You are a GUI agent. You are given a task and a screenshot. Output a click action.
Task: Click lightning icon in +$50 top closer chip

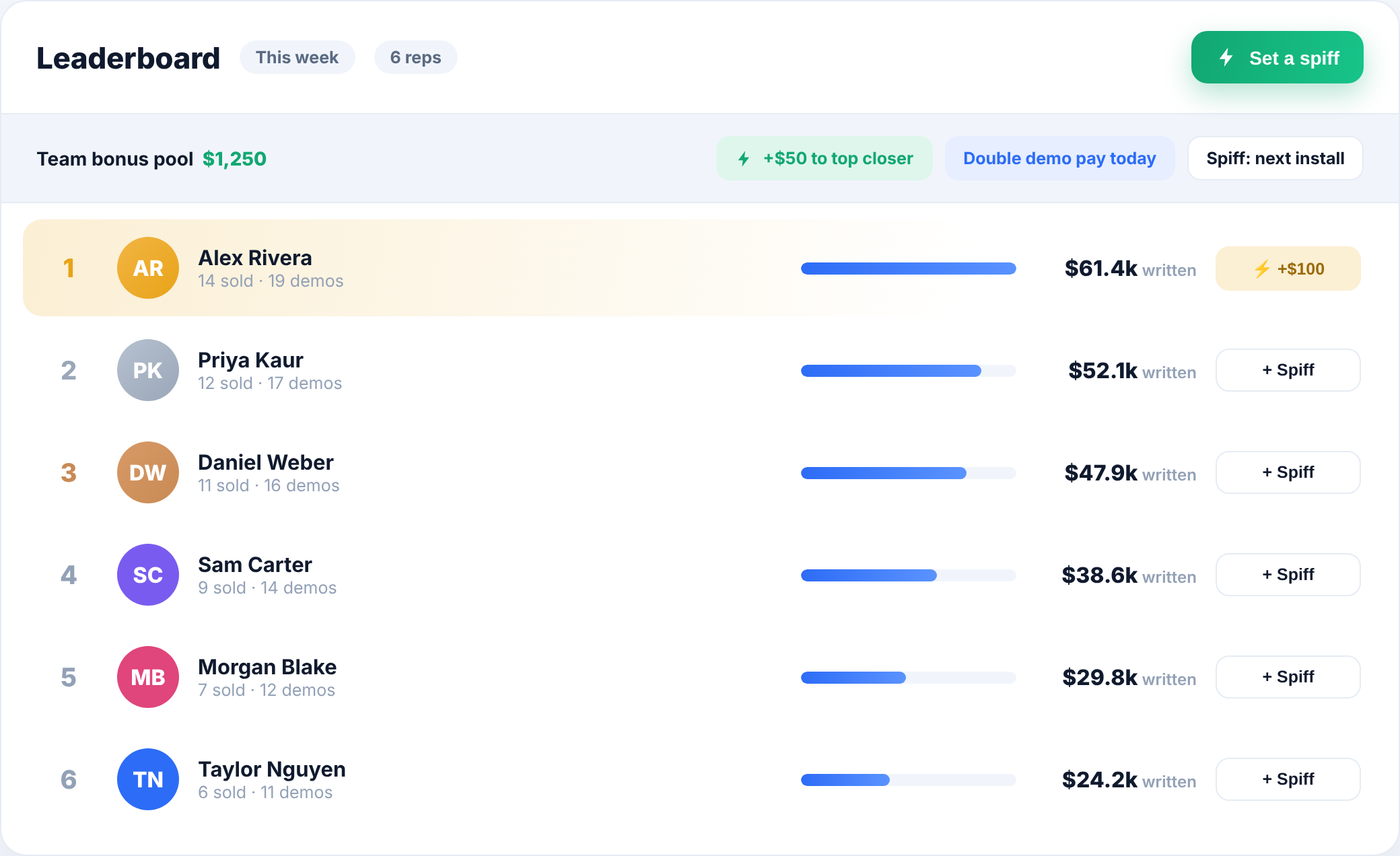[744, 159]
